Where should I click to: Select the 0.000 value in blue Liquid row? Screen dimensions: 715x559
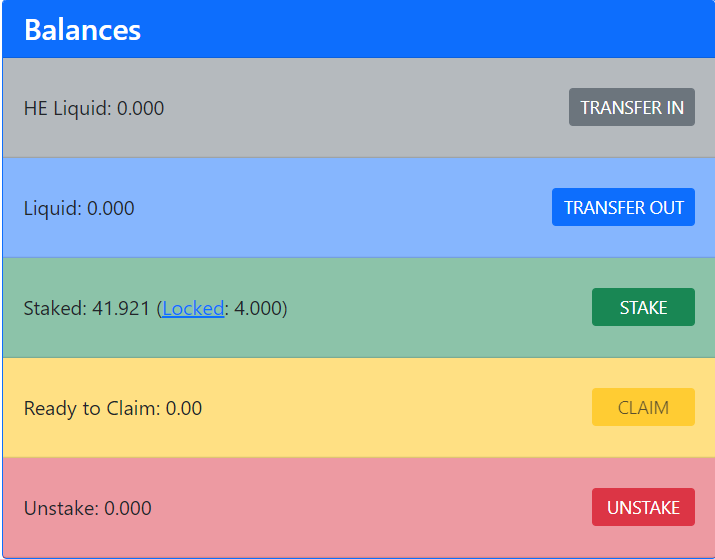click(111, 208)
